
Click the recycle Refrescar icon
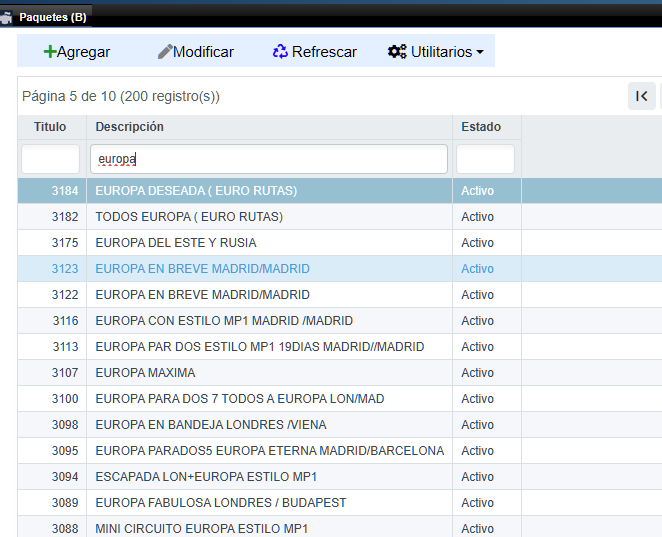(280, 52)
